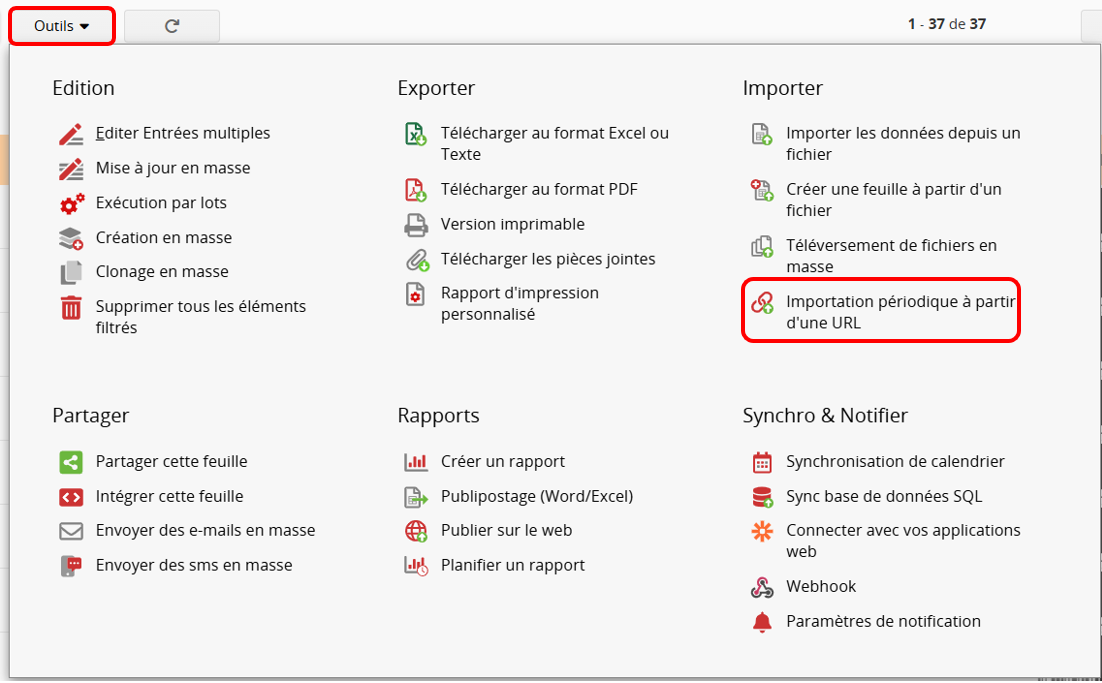Click the paperclip icon for pièces jointes
Screen dimensions: 1102x683
pyautogui.click(x=416, y=260)
